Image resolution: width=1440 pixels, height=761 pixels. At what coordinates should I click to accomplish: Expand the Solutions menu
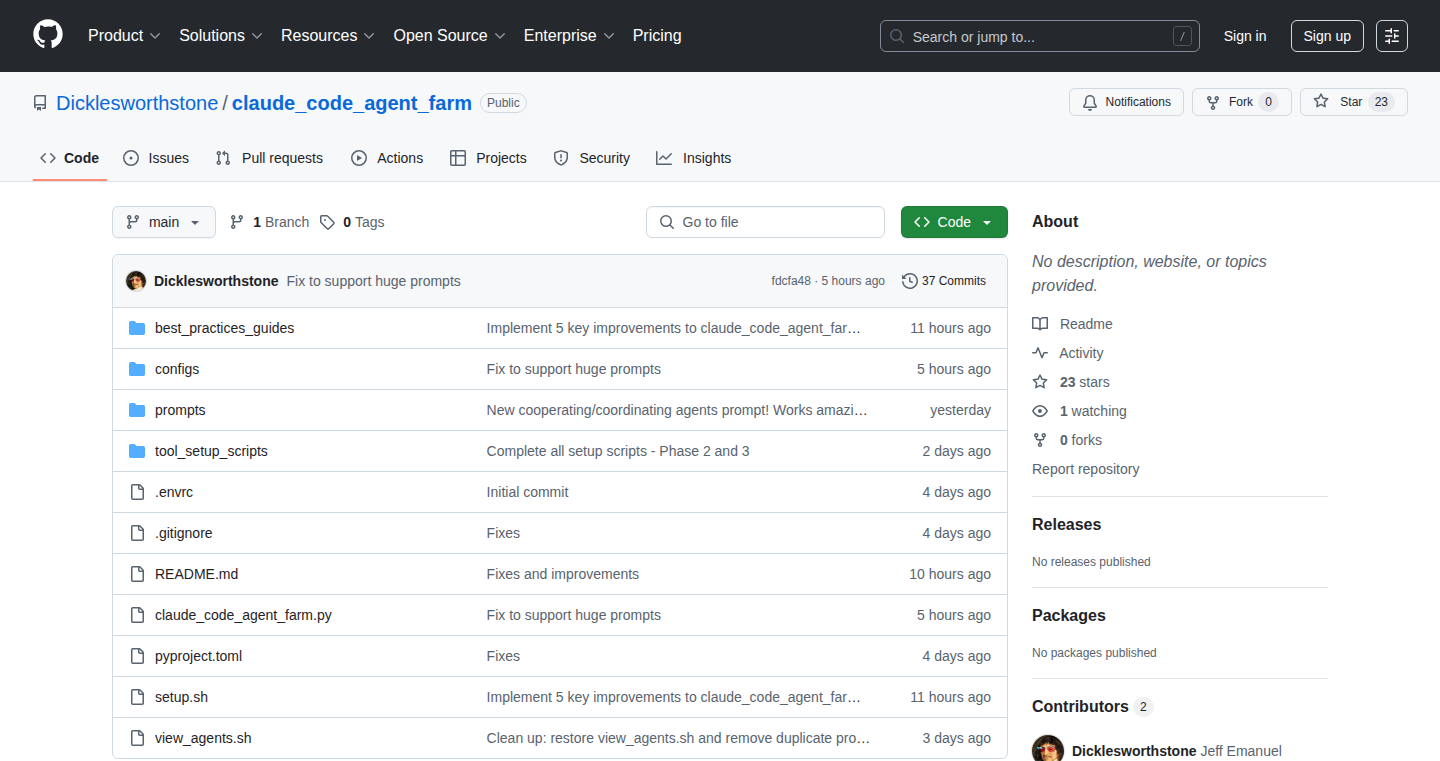coord(221,35)
